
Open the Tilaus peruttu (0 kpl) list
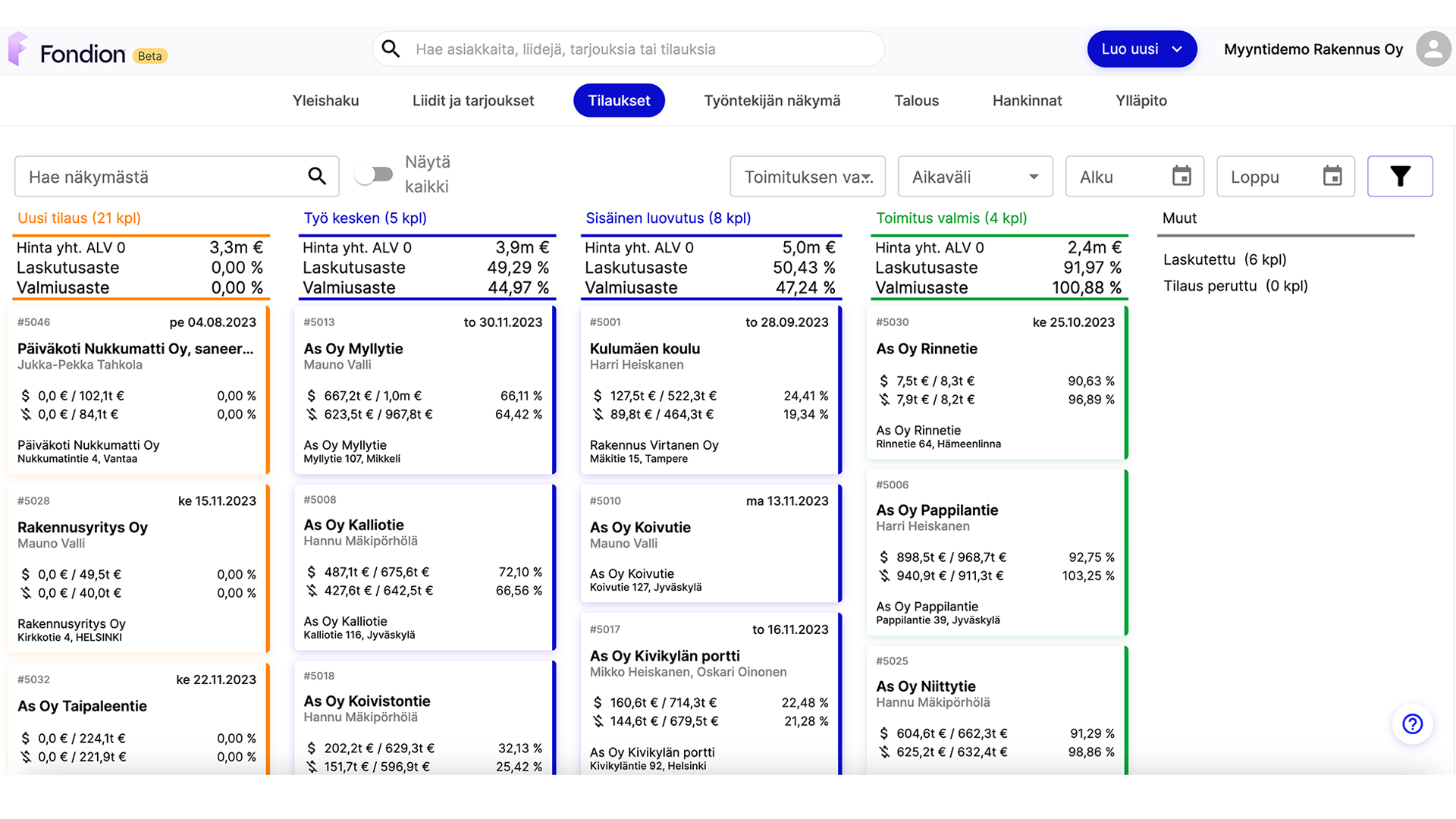point(1235,286)
